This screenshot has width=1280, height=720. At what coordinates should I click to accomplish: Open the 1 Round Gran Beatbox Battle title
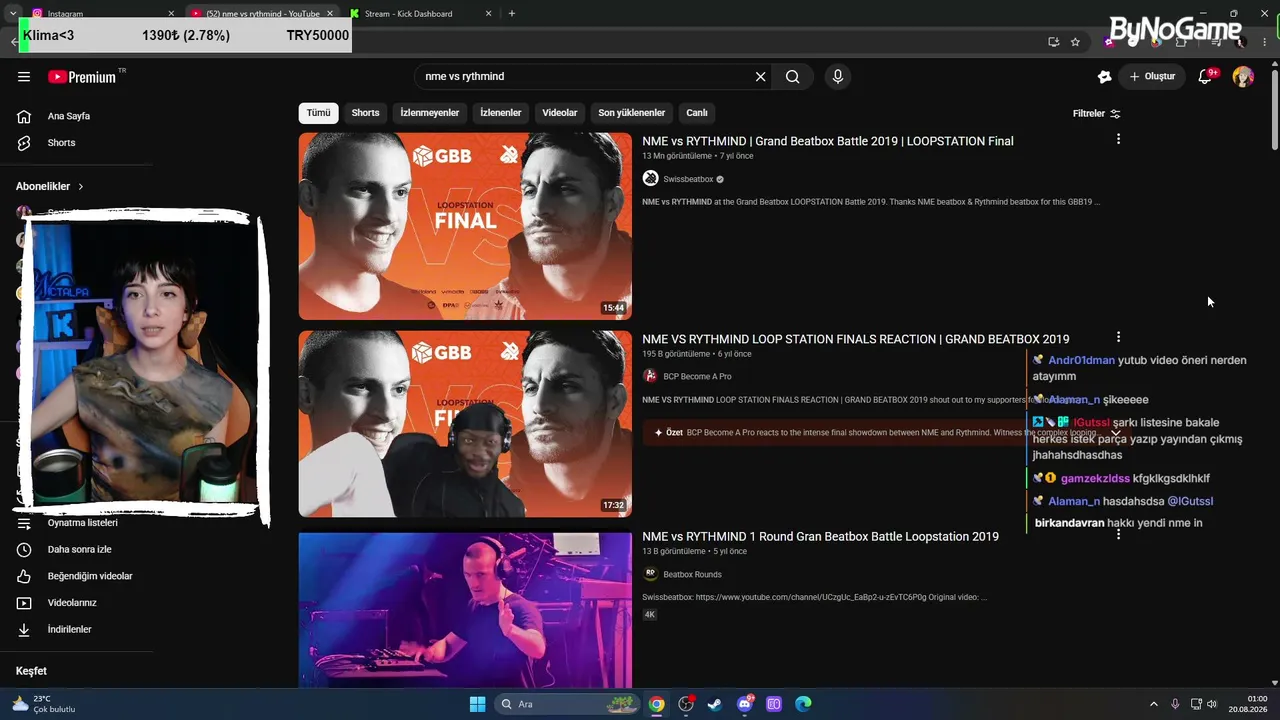tap(820, 537)
